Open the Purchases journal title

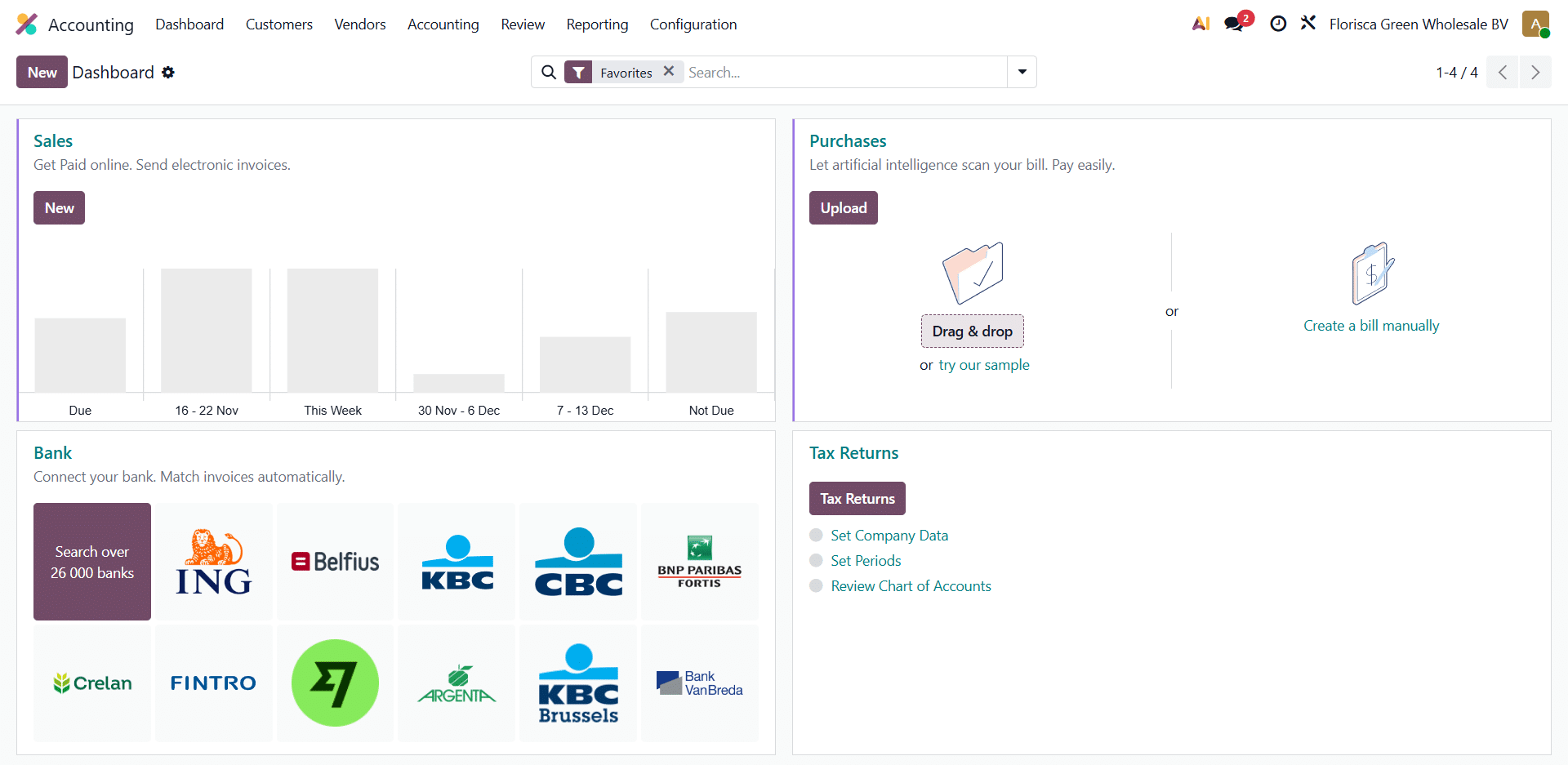coord(848,141)
